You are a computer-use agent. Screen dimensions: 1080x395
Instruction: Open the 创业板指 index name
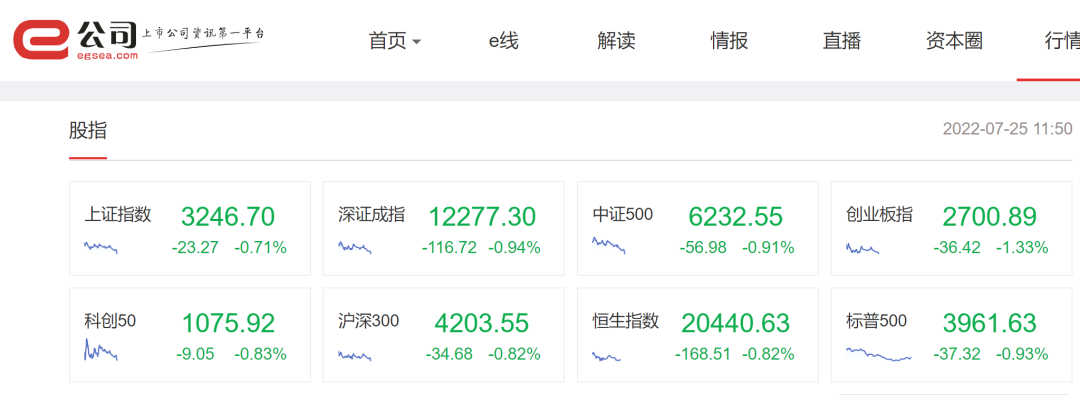(x=880, y=214)
